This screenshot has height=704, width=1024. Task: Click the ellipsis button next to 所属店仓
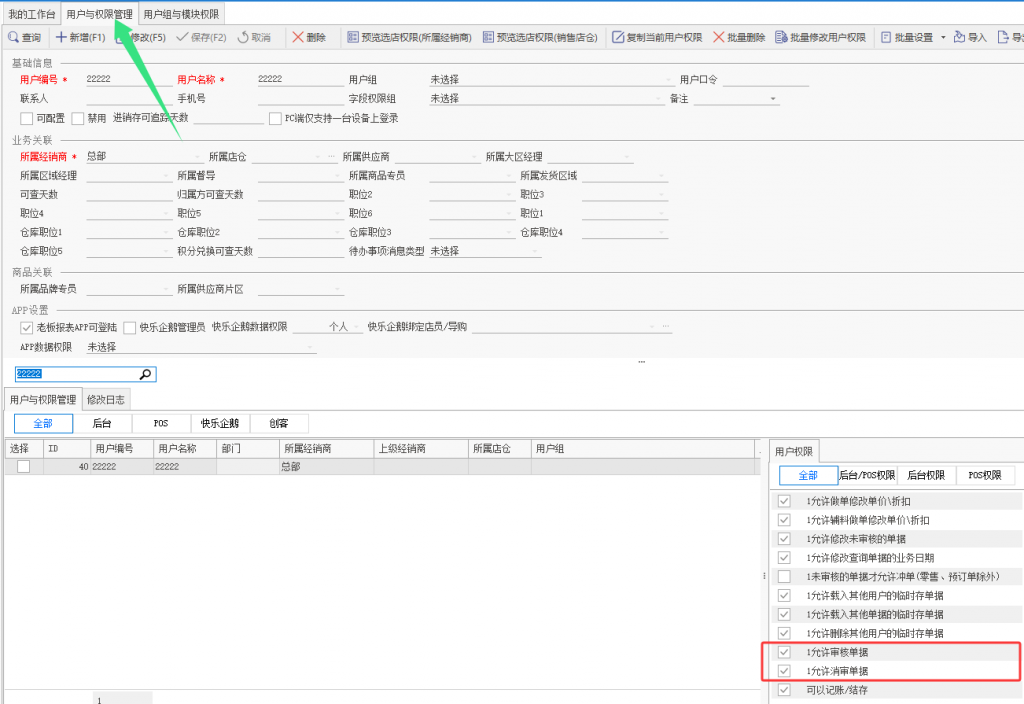[x=332, y=157]
